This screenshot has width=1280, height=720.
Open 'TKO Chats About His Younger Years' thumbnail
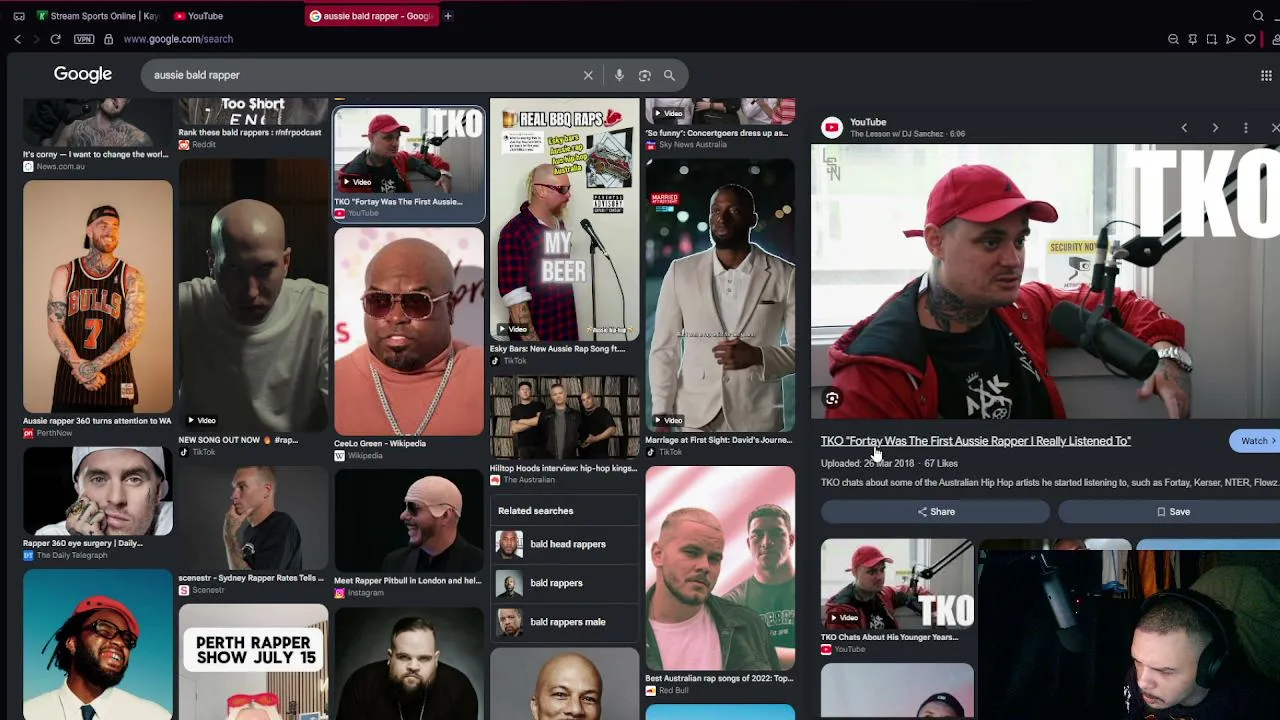click(897, 585)
